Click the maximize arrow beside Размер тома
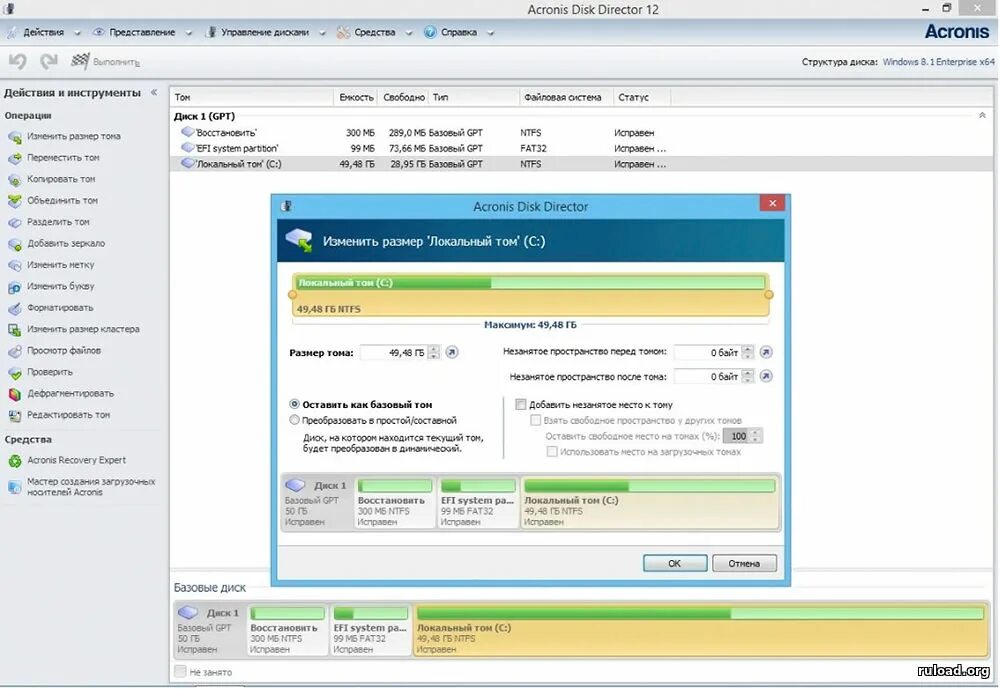Image resolution: width=1000 pixels, height=689 pixels. click(452, 352)
